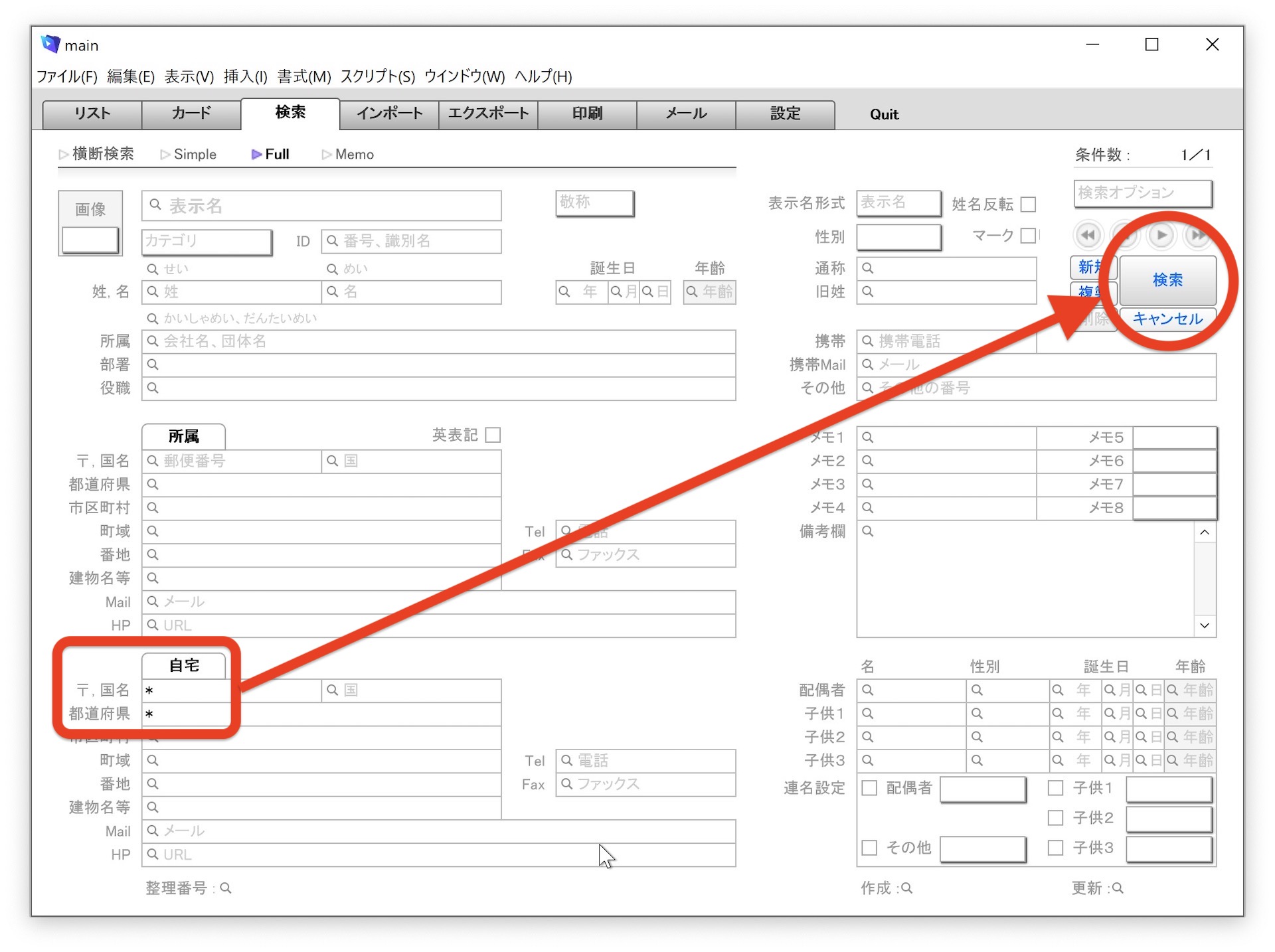The height and width of the screenshot is (952, 1275).
Task: Click the magnifier icon beside 整理番号
Action: pos(226,888)
